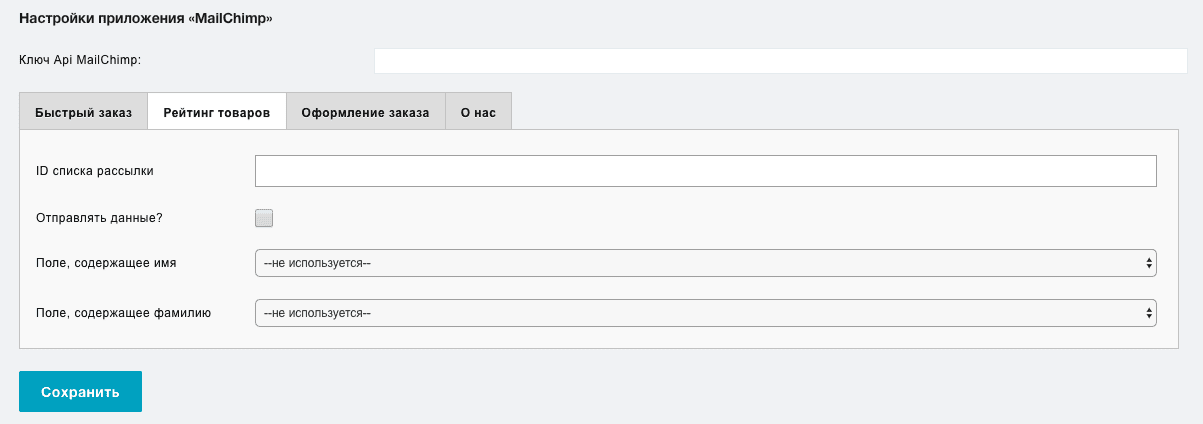Enable the Отправлять данные? checkbox

(264, 218)
